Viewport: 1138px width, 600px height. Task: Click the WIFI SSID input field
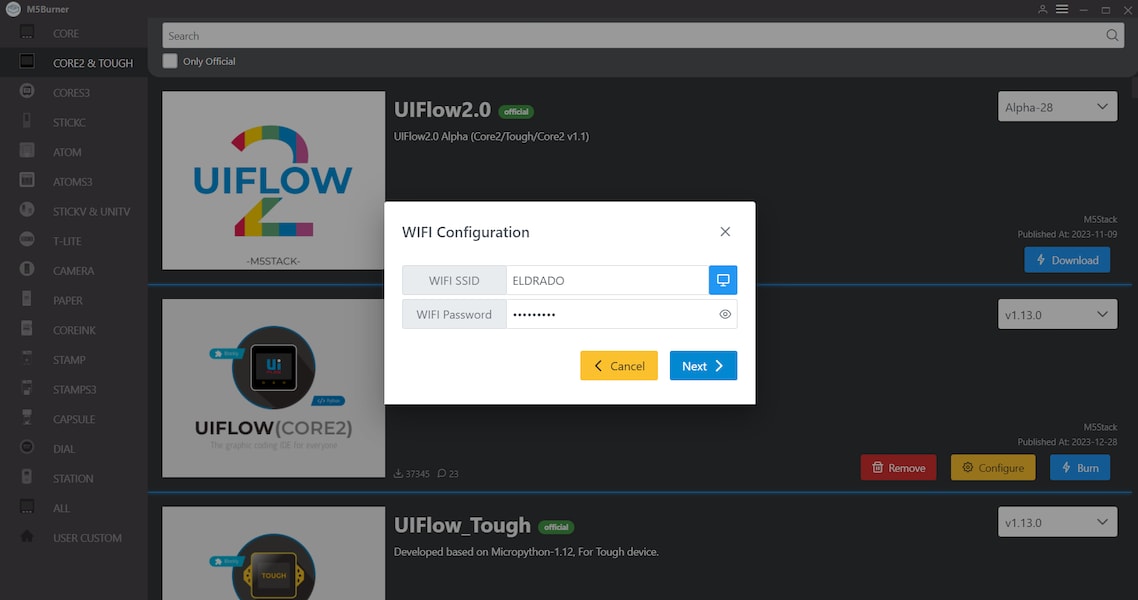tap(607, 280)
